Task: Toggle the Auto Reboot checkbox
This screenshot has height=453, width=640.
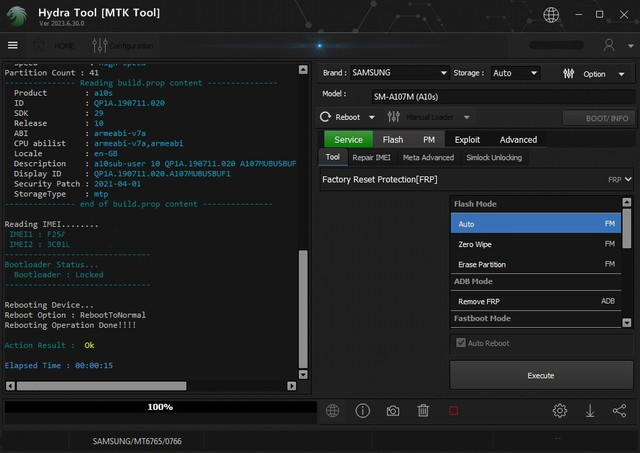Action: click(461, 343)
